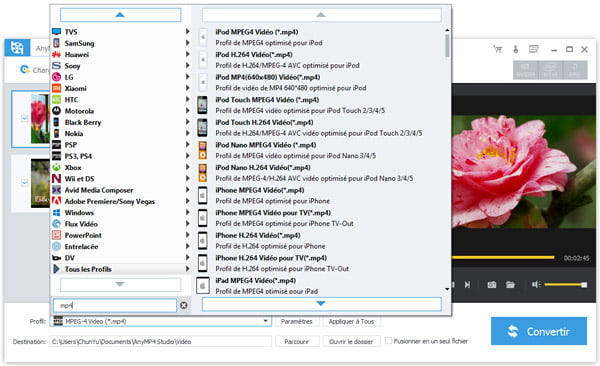Viewport: 600px width, 366px height.
Task: Expand the Tous les Profils submenu arrow
Action: pos(188,269)
